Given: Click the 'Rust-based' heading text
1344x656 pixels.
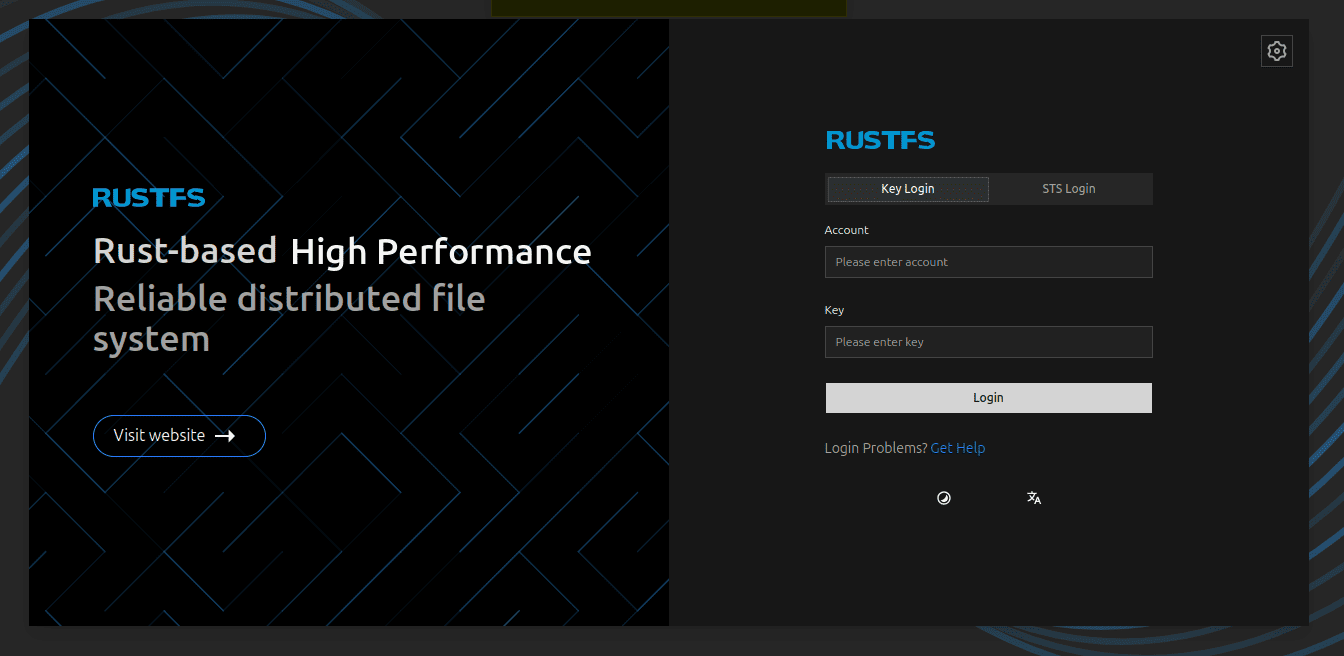Looking at the screenshot, I should 185,251.
